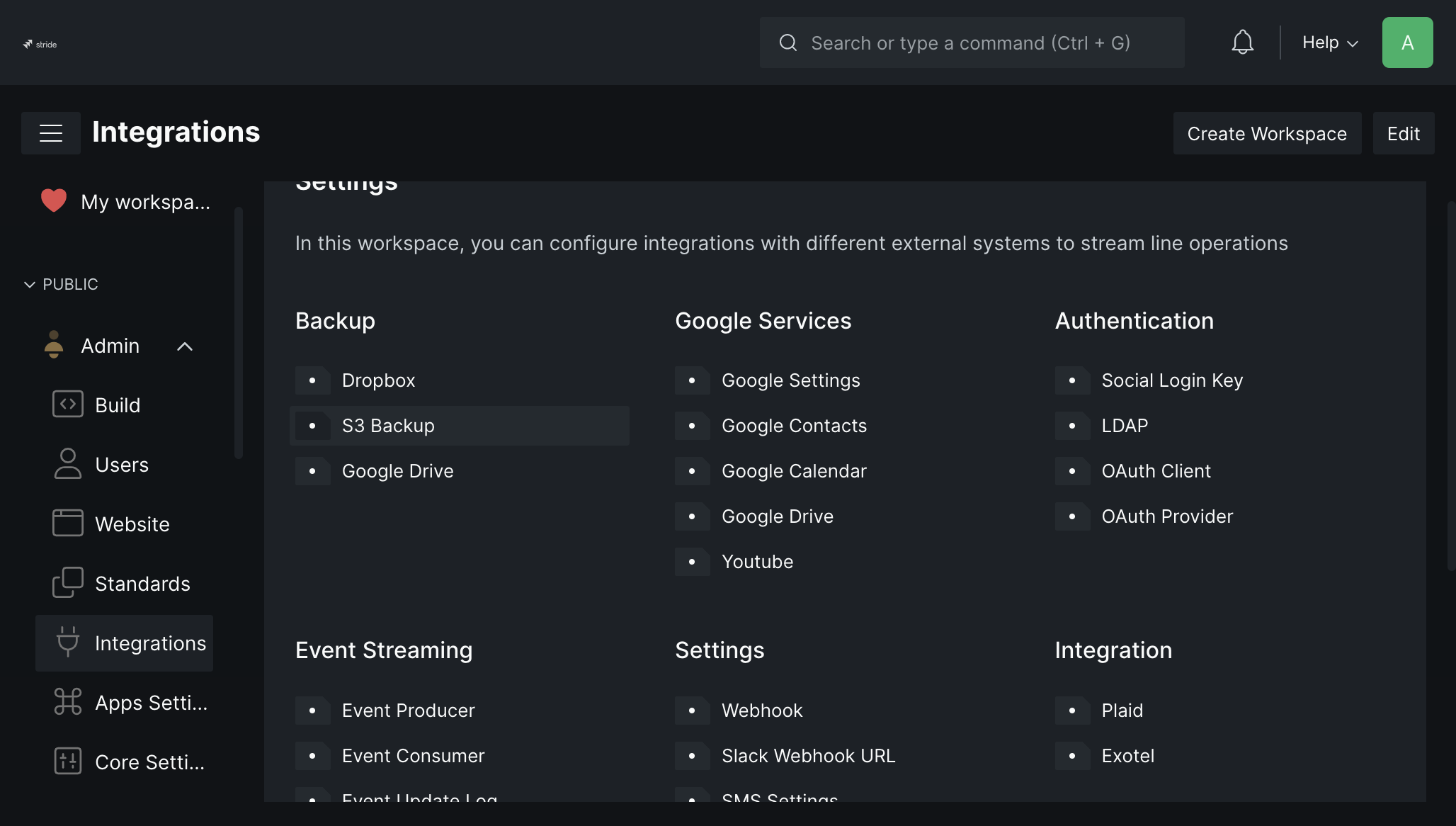Viewport: 1456px width, 826px height.
Task: Open the Help dropdown menu
Action: (1331, 43)
